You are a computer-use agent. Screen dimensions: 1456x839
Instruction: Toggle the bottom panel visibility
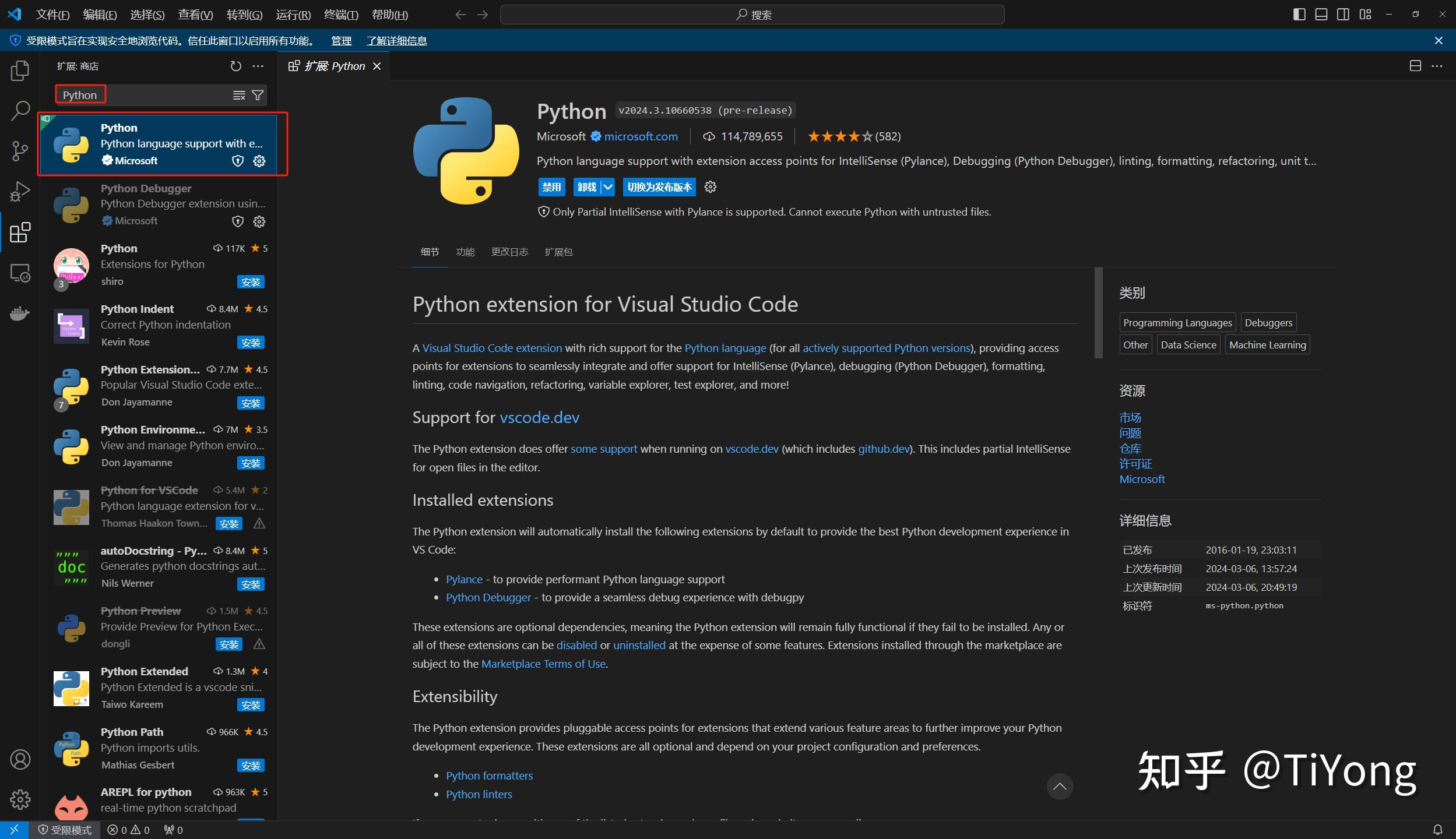click(x=1321, y=14)
